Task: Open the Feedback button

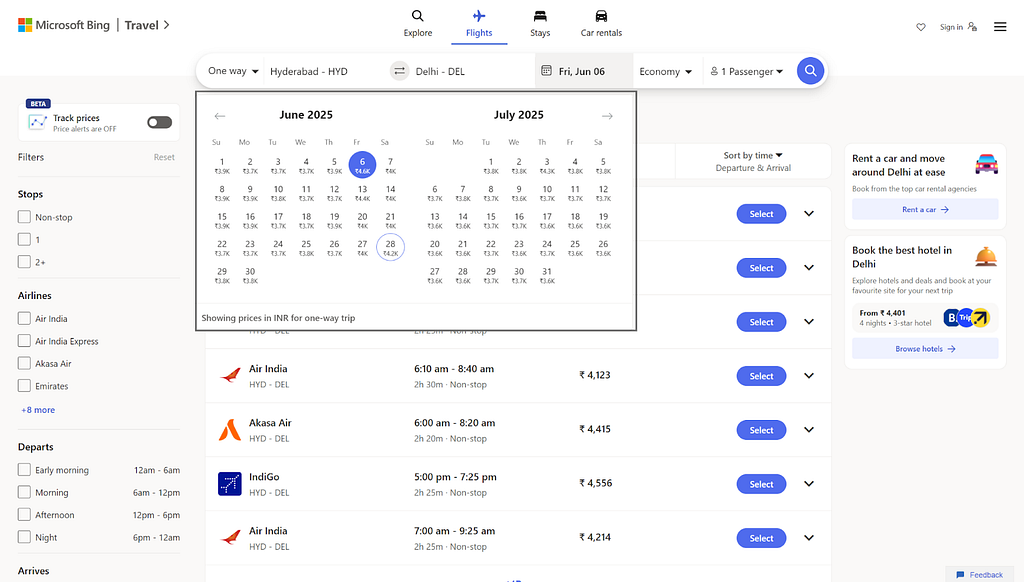Action: pos(979,575)
